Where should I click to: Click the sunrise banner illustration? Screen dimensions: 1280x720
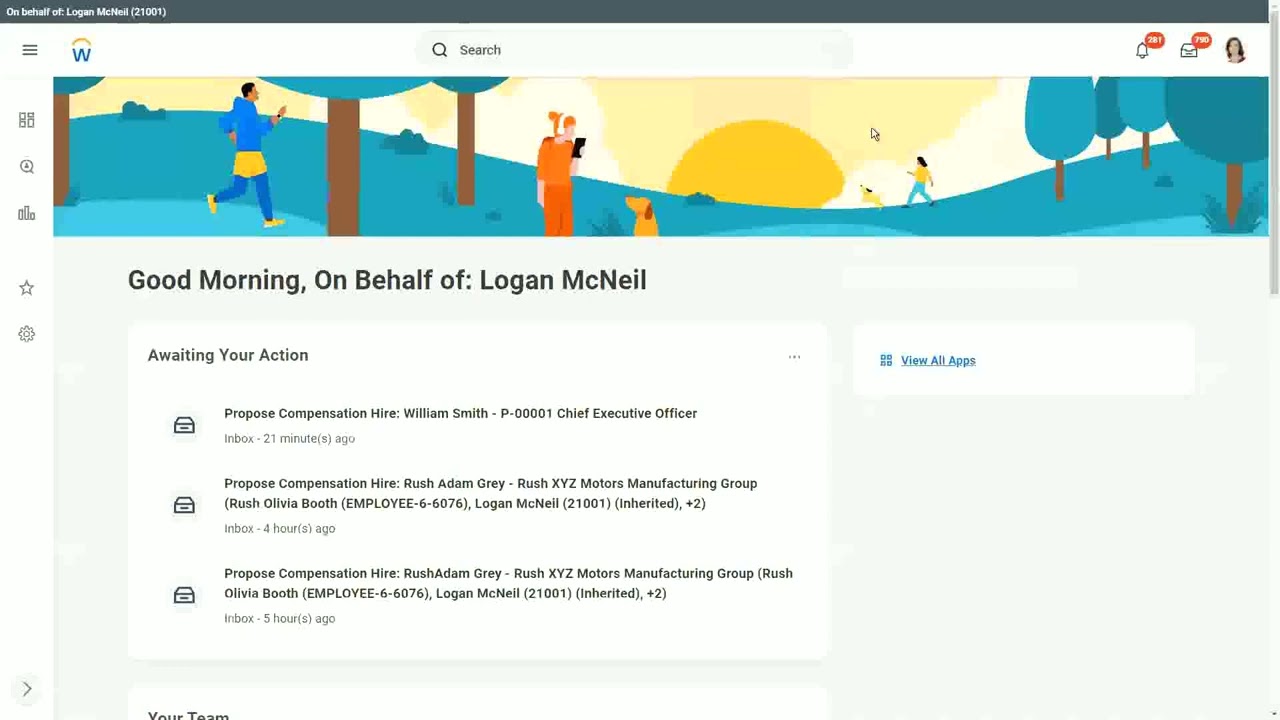click(x=660, y=157)
